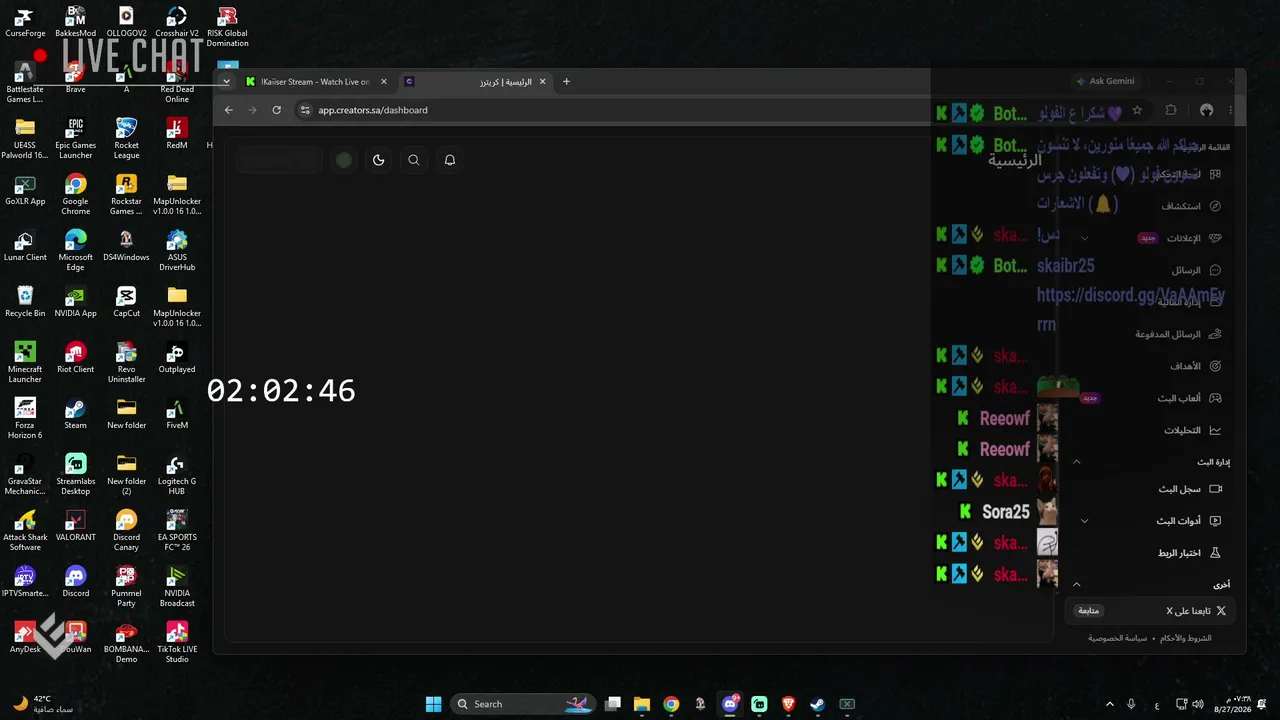Open Brave browser from the taskbar
The height and width of the screenshot is (720, 1280).
click(x=788, y=704)
